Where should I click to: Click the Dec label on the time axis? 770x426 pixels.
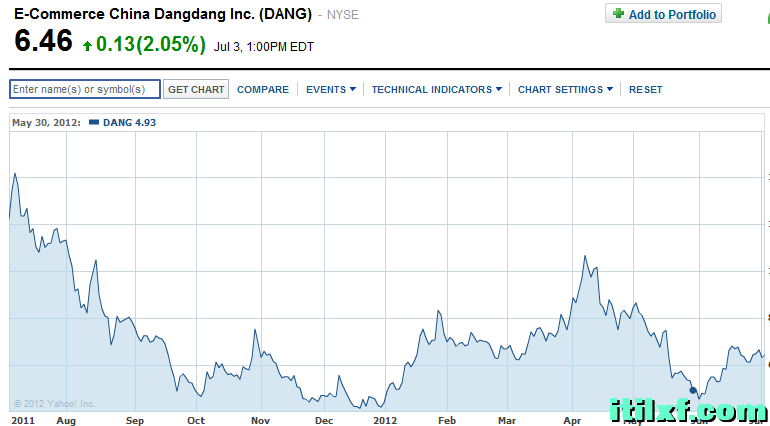click(324, 421)
